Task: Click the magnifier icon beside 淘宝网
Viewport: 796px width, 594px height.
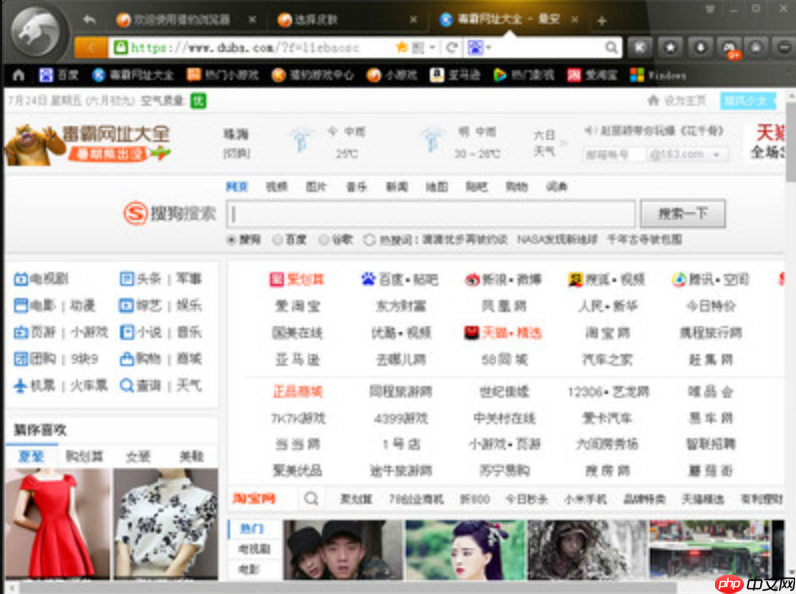Action: tap(311, 499)
